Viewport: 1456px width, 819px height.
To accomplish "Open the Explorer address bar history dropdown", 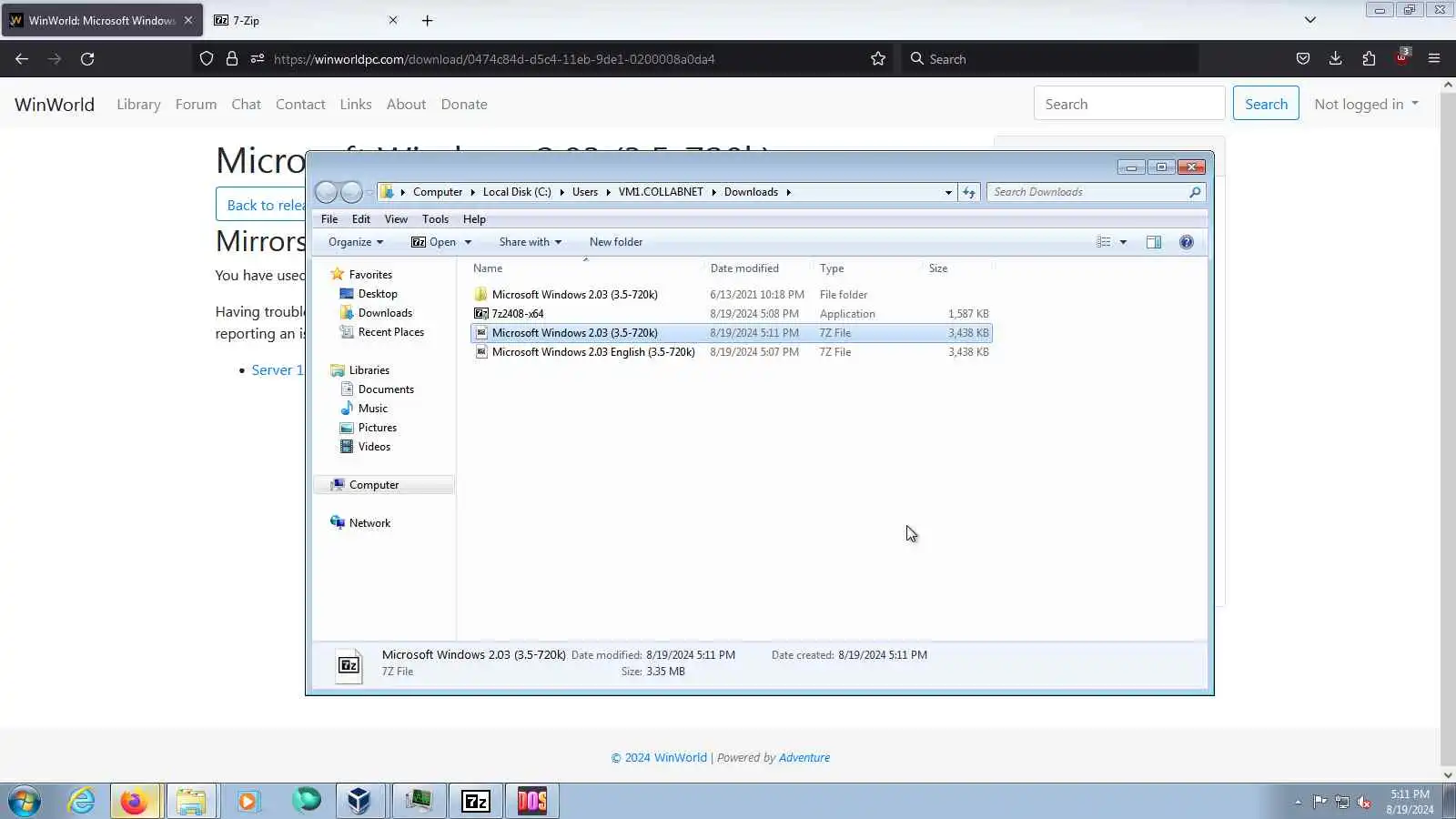I will (x=948, y=192).
